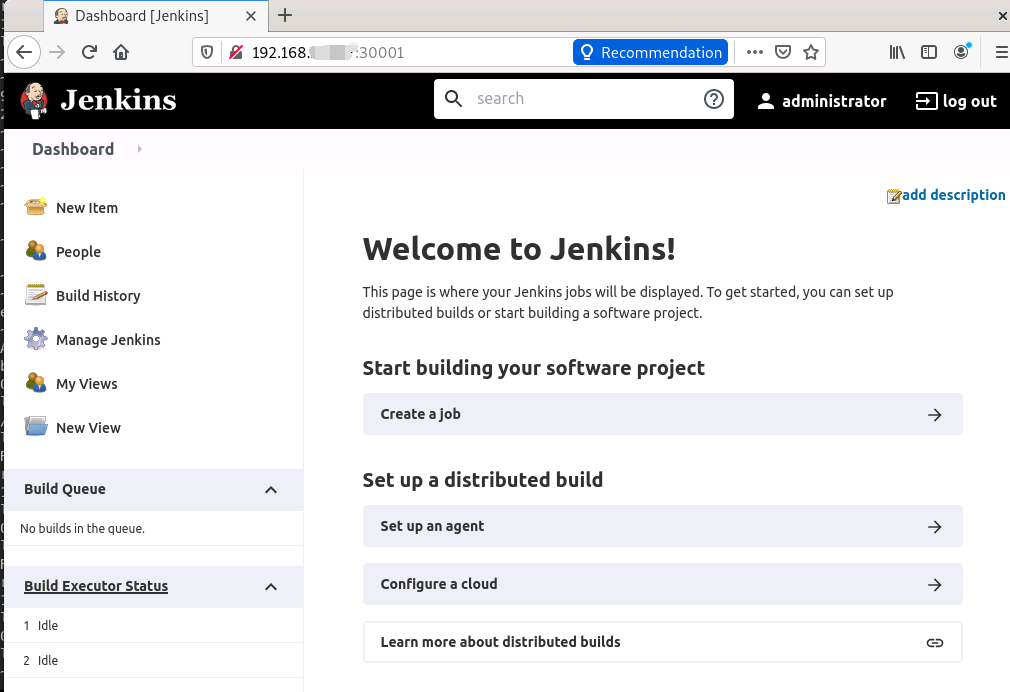Click the My Views icon
This screenshot has height=692, width=1010.
coord(35,382)
